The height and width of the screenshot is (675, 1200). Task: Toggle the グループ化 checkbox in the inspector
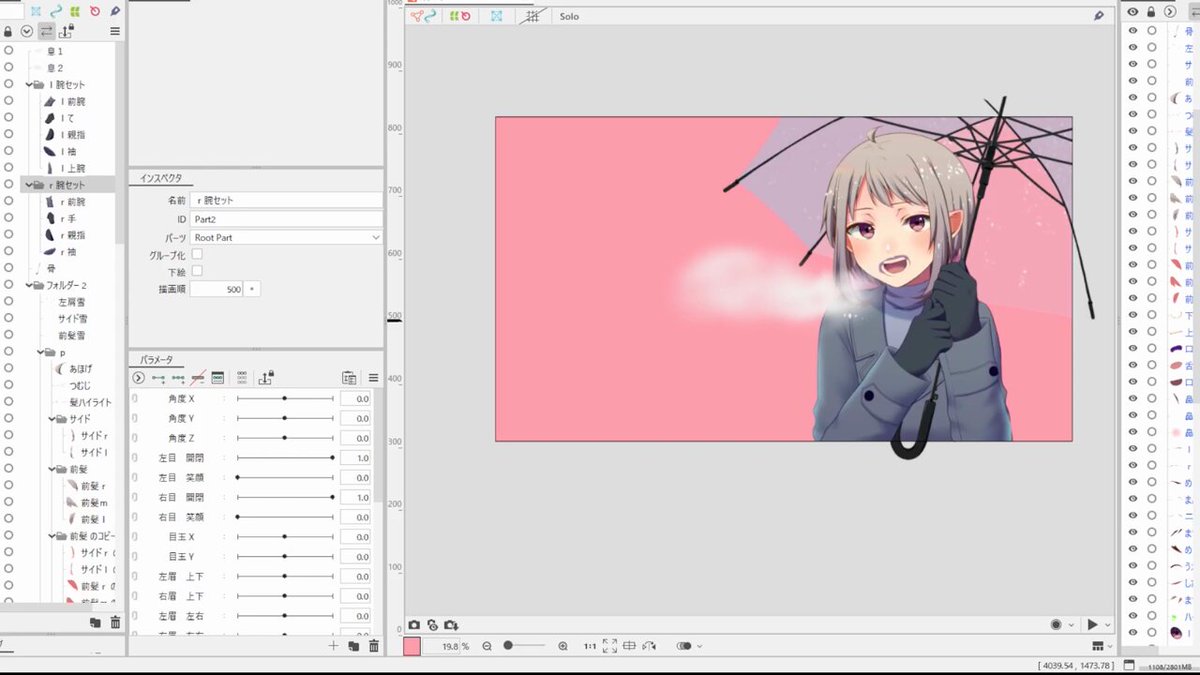click(198, 254)
